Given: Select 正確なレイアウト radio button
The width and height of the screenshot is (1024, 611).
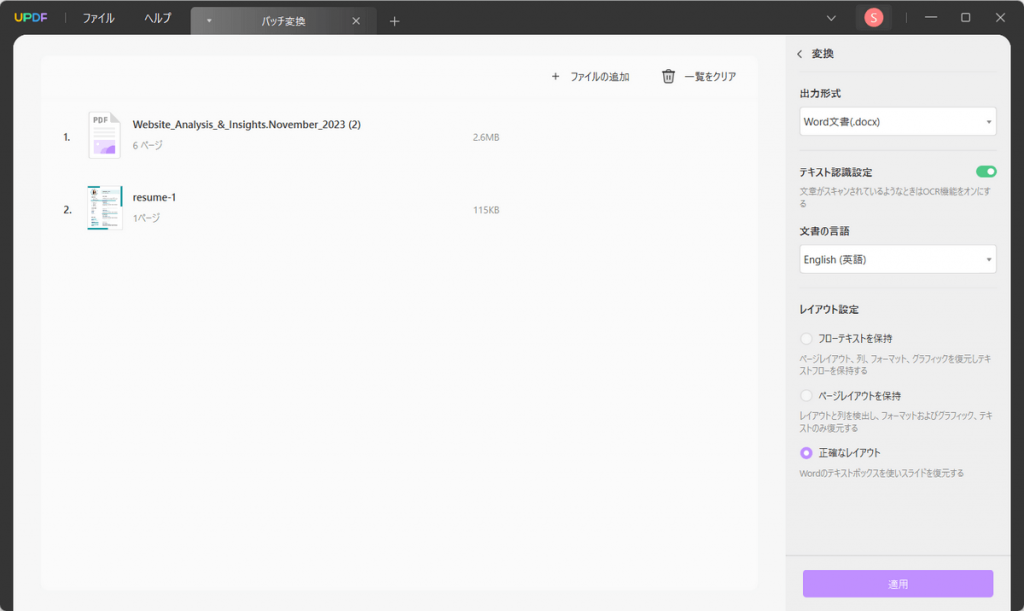Looking at the screenshot, I should 806,452.
